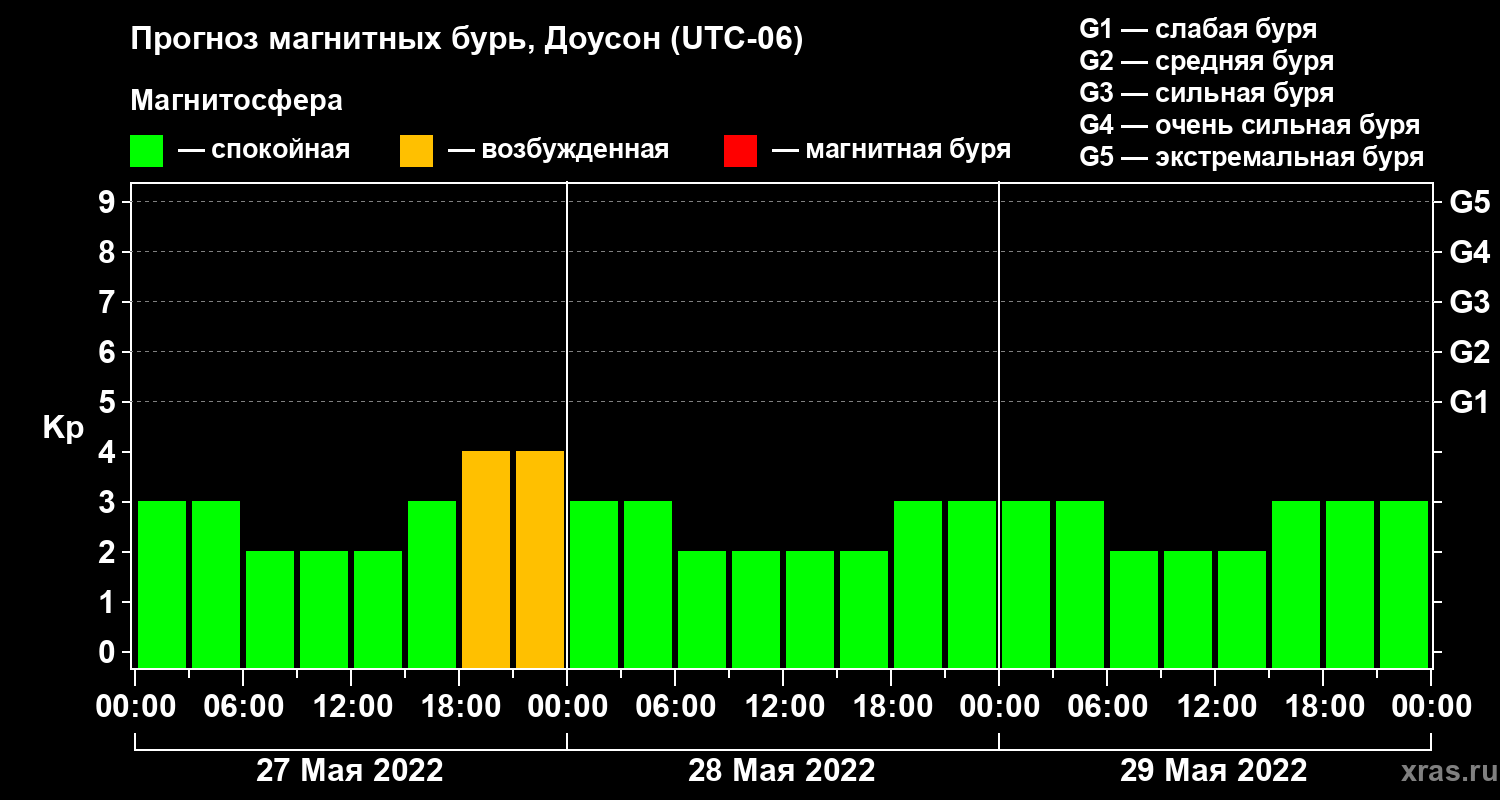Click the '— возбужденная' legend label

(x=558, y=150)
